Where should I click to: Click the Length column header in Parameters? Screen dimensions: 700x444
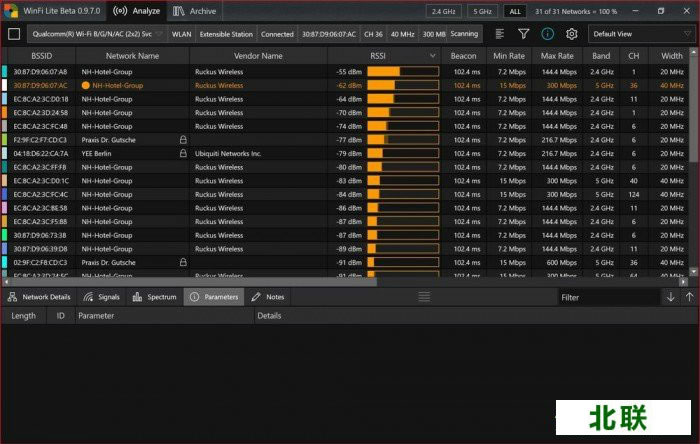[x=23, y=315]
